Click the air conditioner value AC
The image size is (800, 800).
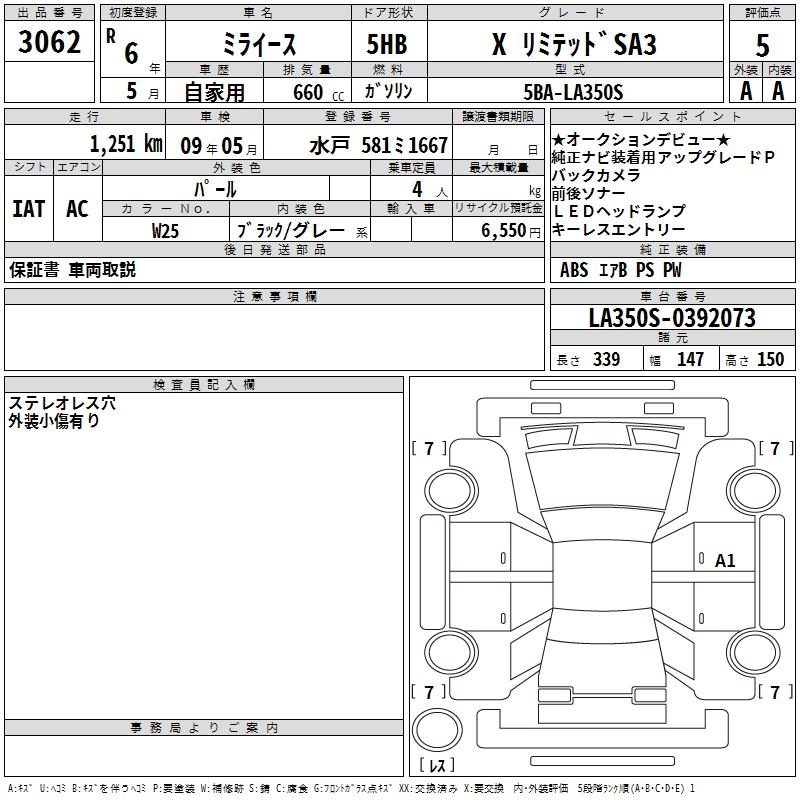(77, 209)
